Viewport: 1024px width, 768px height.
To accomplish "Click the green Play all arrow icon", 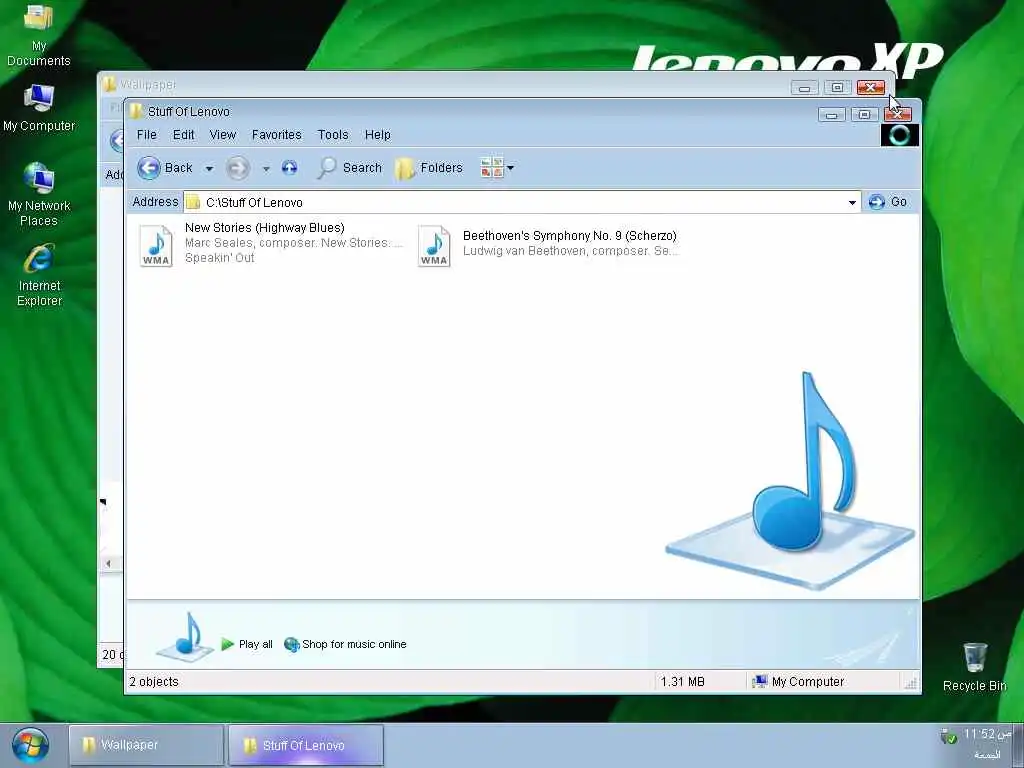I will pos(227,644).
